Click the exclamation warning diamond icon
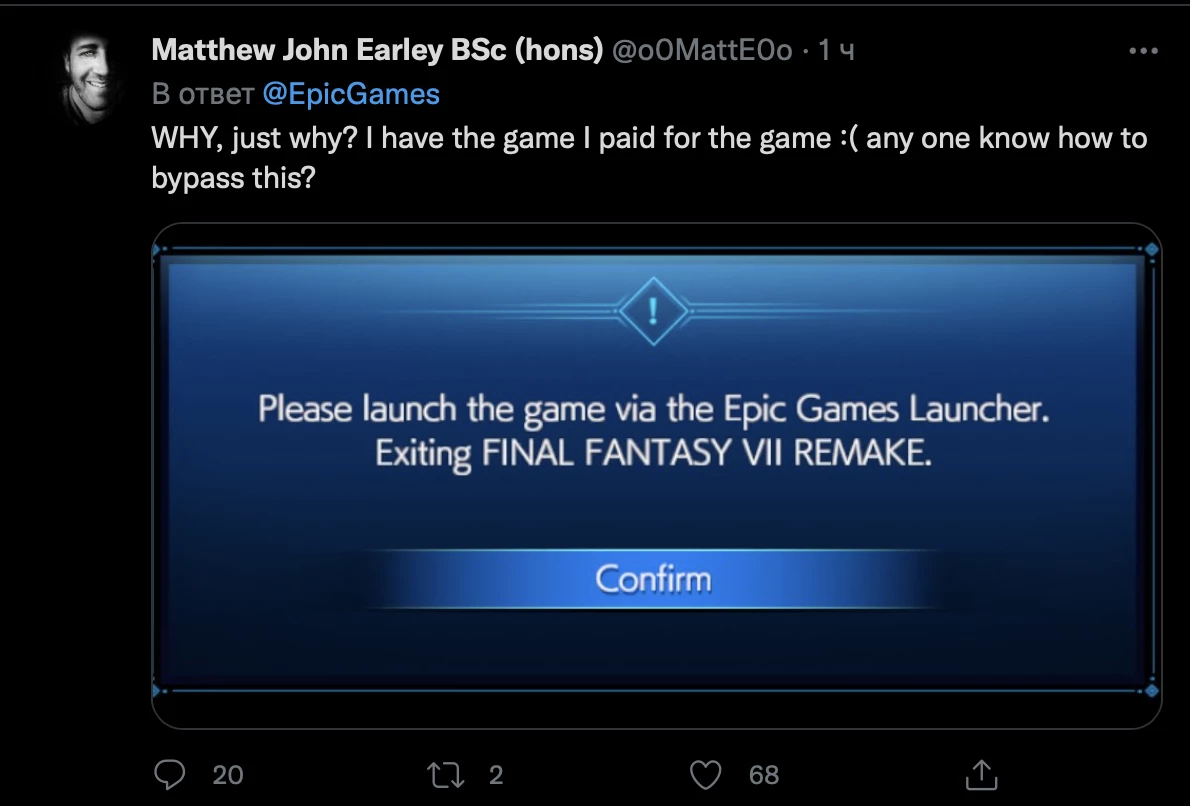1190x806 pixels. [653, 310]
